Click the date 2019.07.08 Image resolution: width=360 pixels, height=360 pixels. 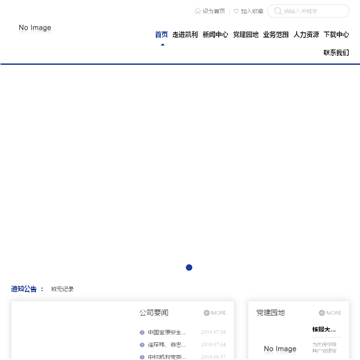coord(214,332)
